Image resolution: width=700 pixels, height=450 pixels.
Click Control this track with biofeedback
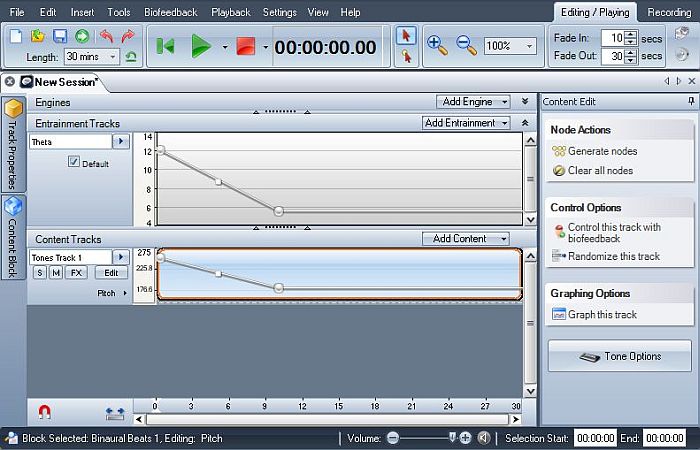[606, 233]
